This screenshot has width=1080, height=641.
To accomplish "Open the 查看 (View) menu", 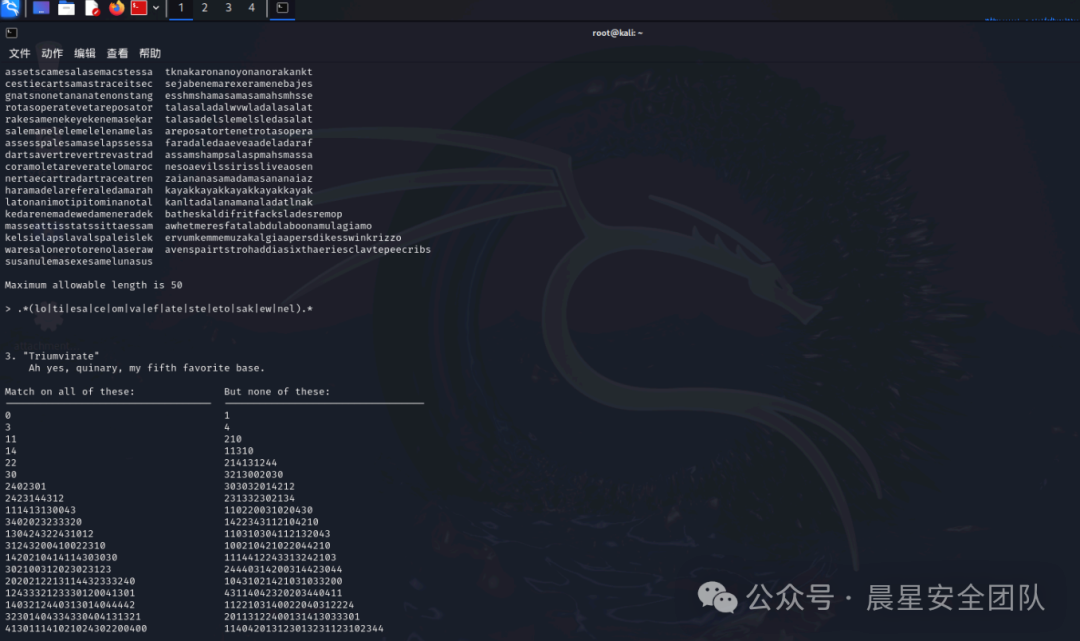I will tap(117, 53).
